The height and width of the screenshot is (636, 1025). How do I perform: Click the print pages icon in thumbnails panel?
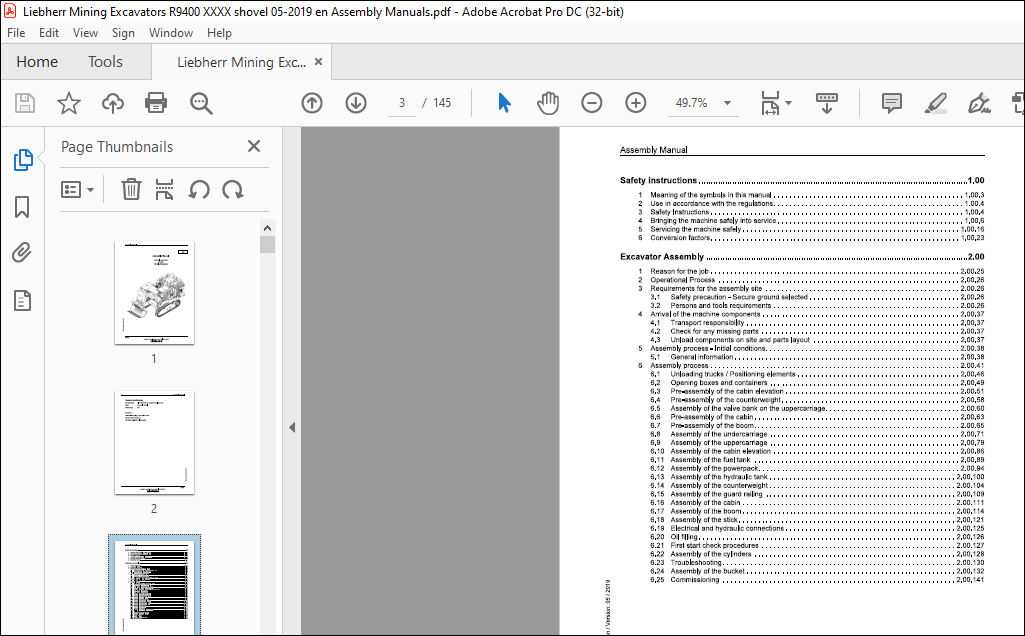point(164,190)
